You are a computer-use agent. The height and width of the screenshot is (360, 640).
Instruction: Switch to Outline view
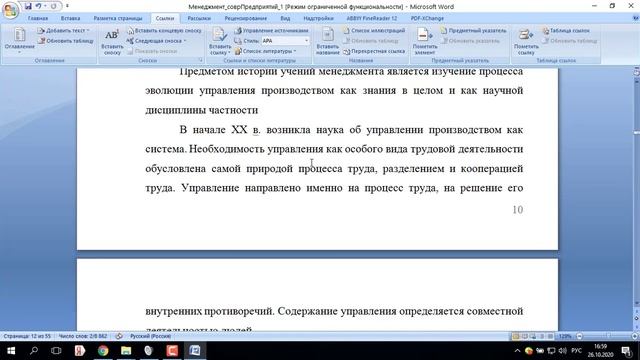coord(542,336)
